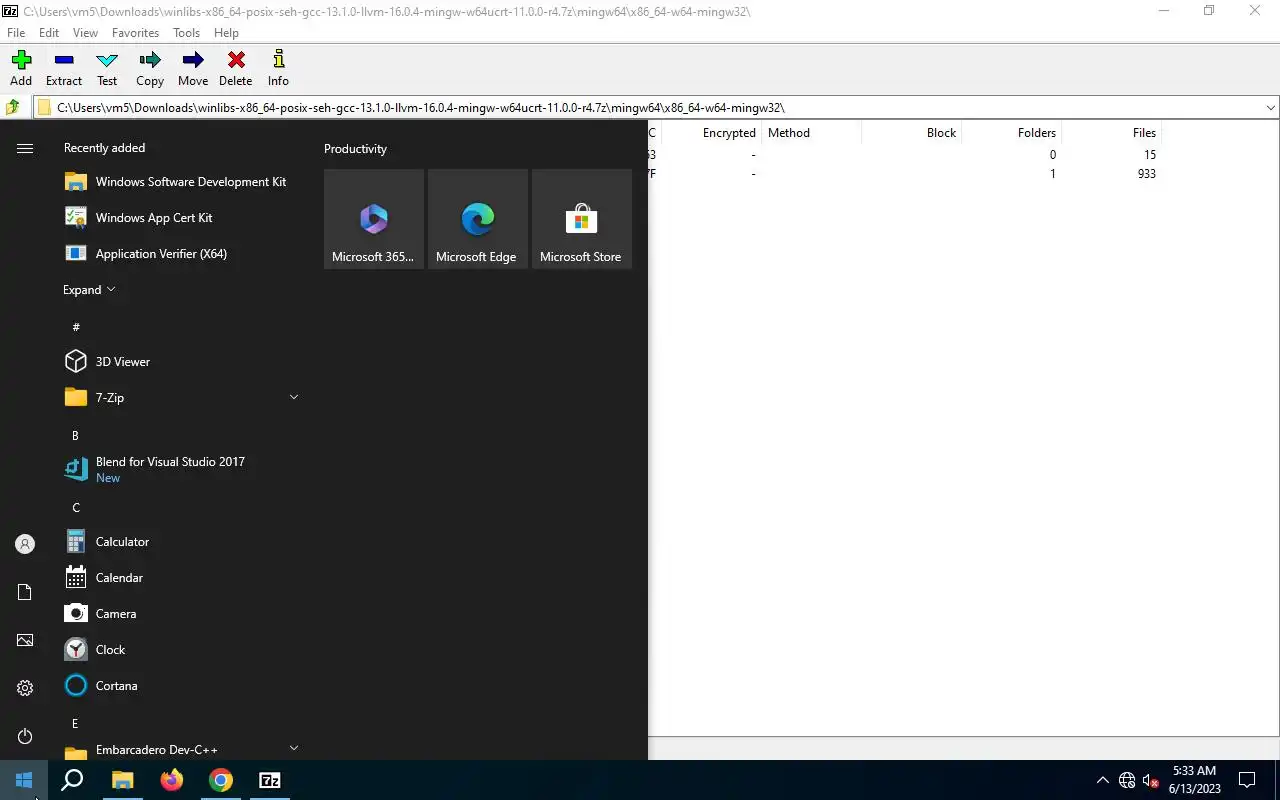Screen dimensions: 1280x800
Task: Open the notification center icon
Action: [1247, 780]
